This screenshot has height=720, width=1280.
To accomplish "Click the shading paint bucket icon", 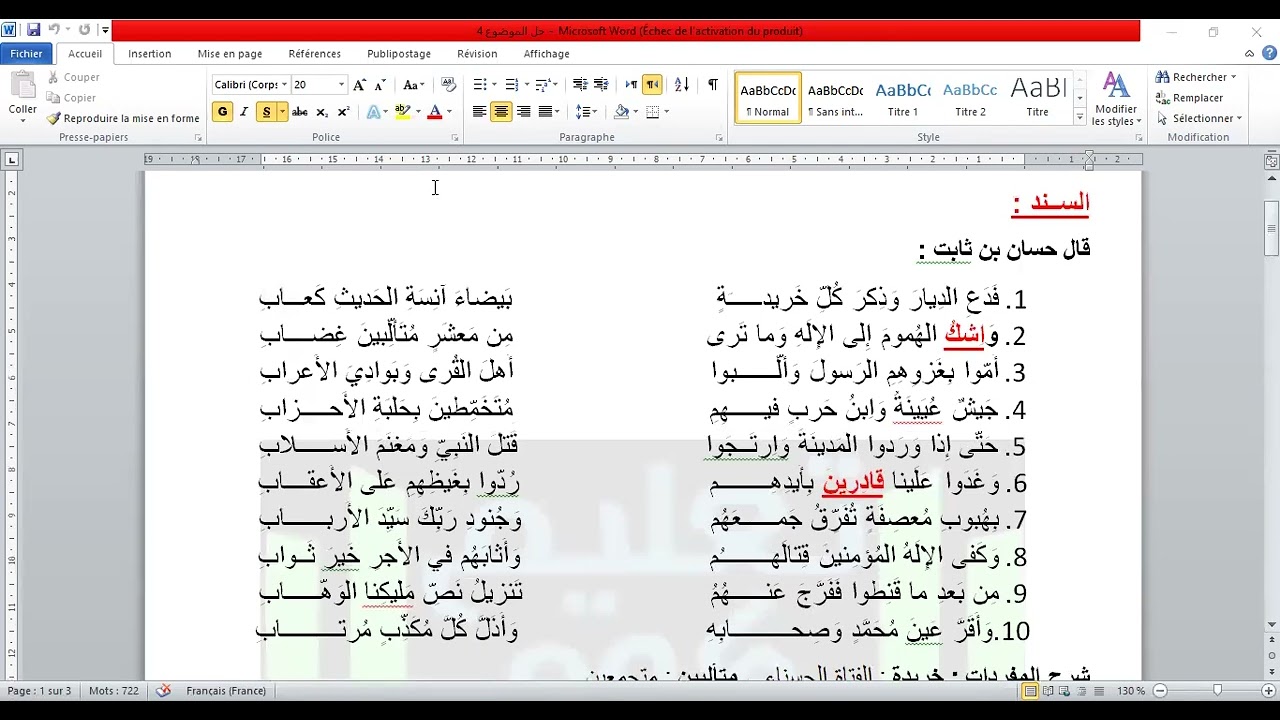I will (x=621, y=112).
